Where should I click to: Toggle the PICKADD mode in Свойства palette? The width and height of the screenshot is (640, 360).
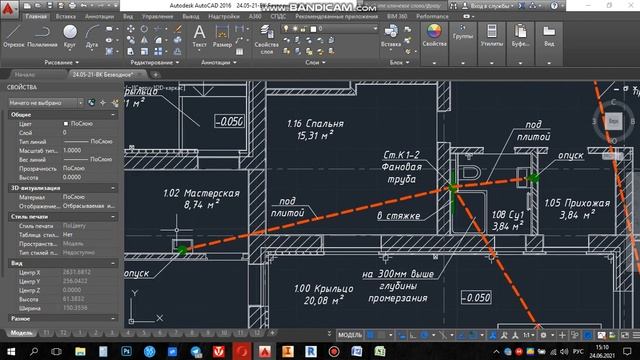click(x=91, y=103)
